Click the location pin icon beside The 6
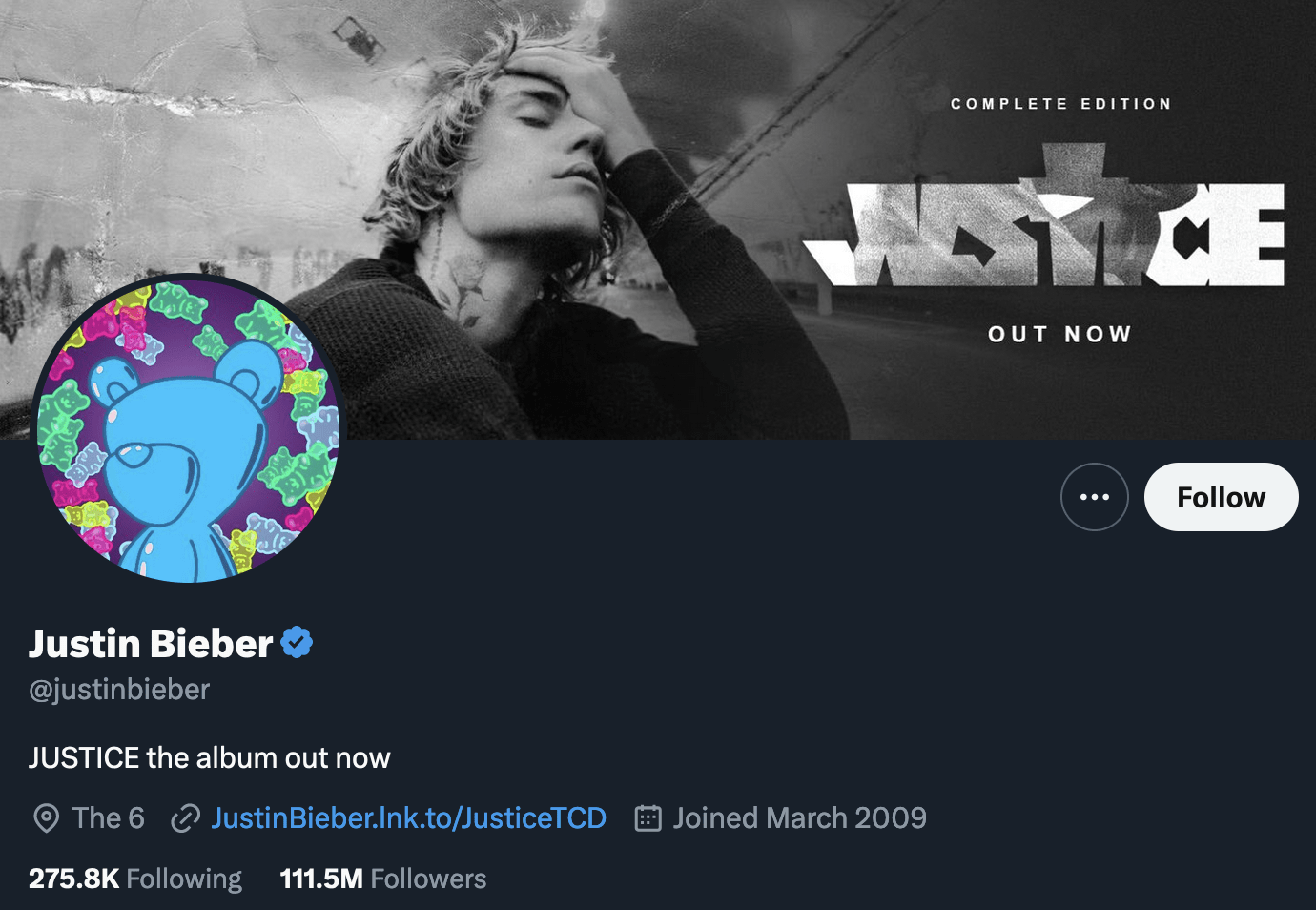 (x=45, y=817)
